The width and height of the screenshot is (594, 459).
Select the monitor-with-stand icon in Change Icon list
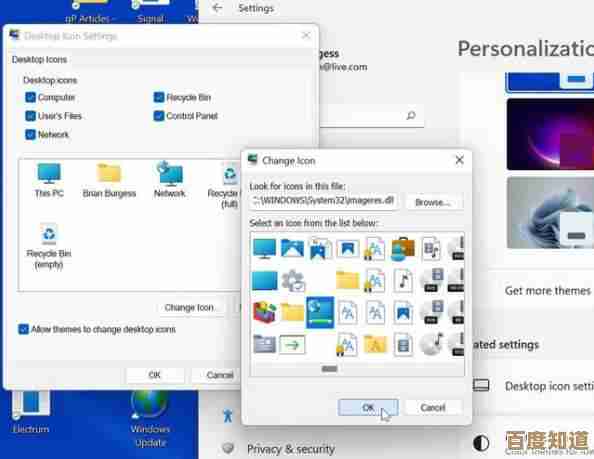pos(264,249)
